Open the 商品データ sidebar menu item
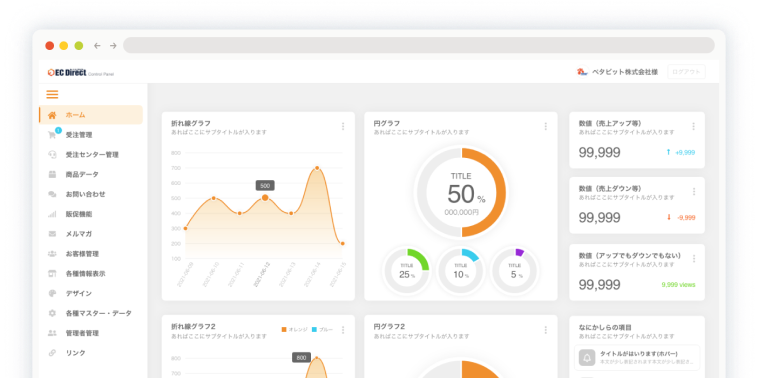The image size is (759, 378). (91, 174)
